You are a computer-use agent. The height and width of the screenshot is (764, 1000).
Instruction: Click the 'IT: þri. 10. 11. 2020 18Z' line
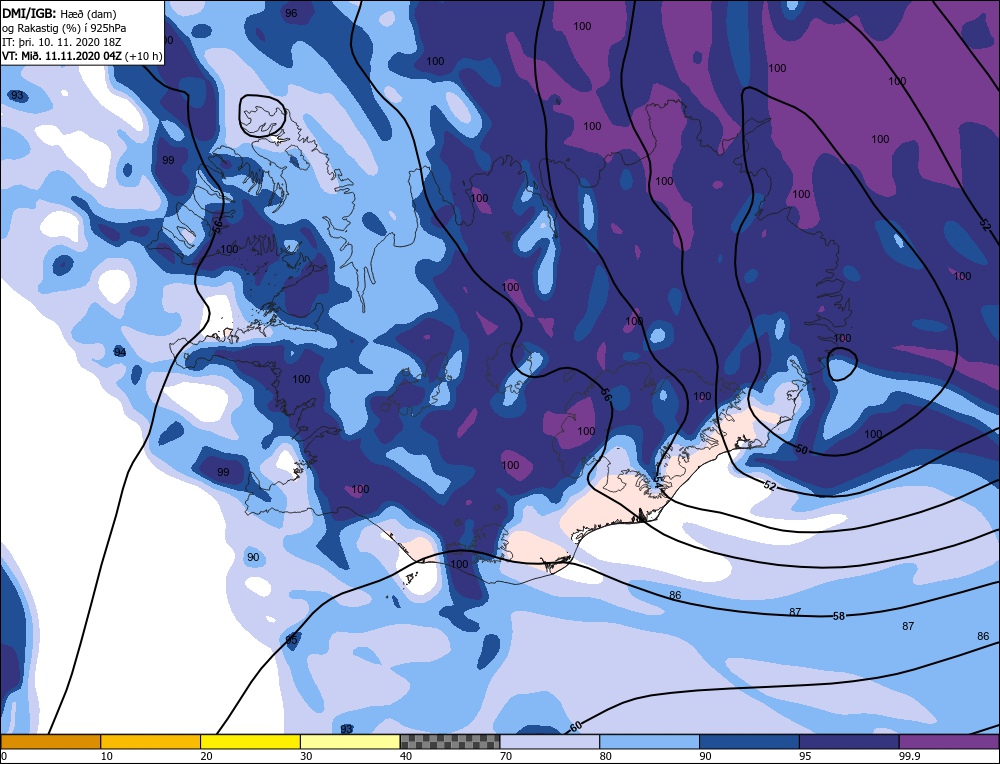tap(61, 42)
